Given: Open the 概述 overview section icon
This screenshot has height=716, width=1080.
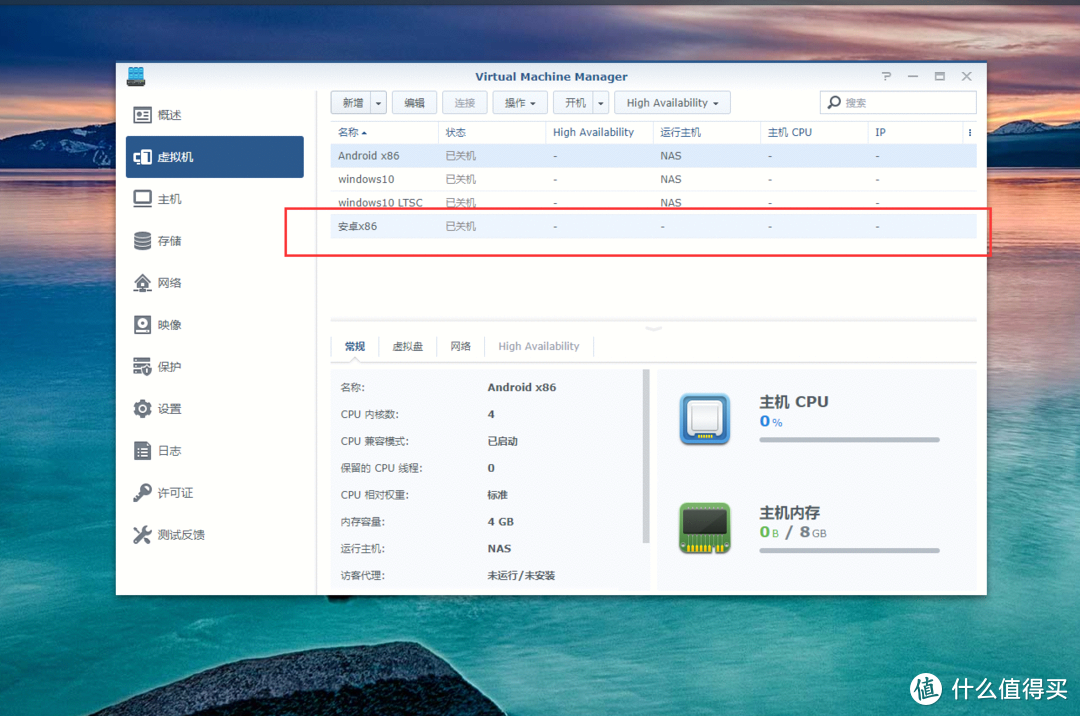Looking at the screenshot, I should point(143,115).
